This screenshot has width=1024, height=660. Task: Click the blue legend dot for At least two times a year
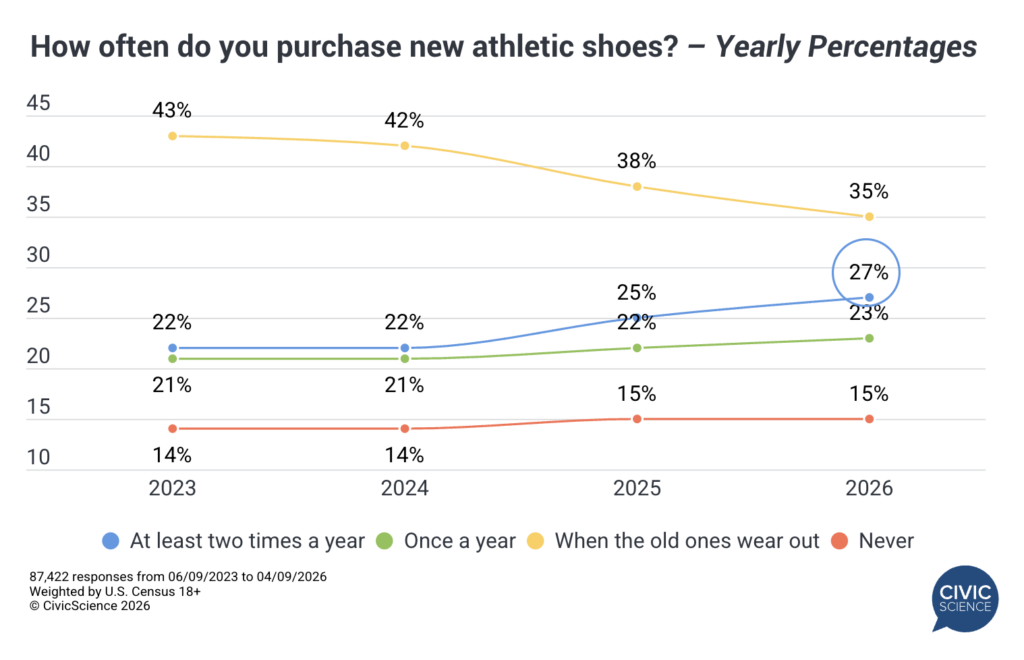click(111, 541)
